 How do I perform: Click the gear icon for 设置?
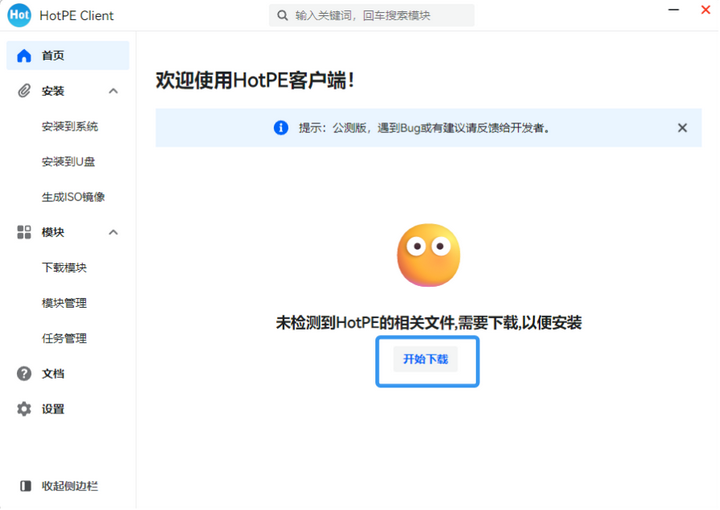pos(24,409)
